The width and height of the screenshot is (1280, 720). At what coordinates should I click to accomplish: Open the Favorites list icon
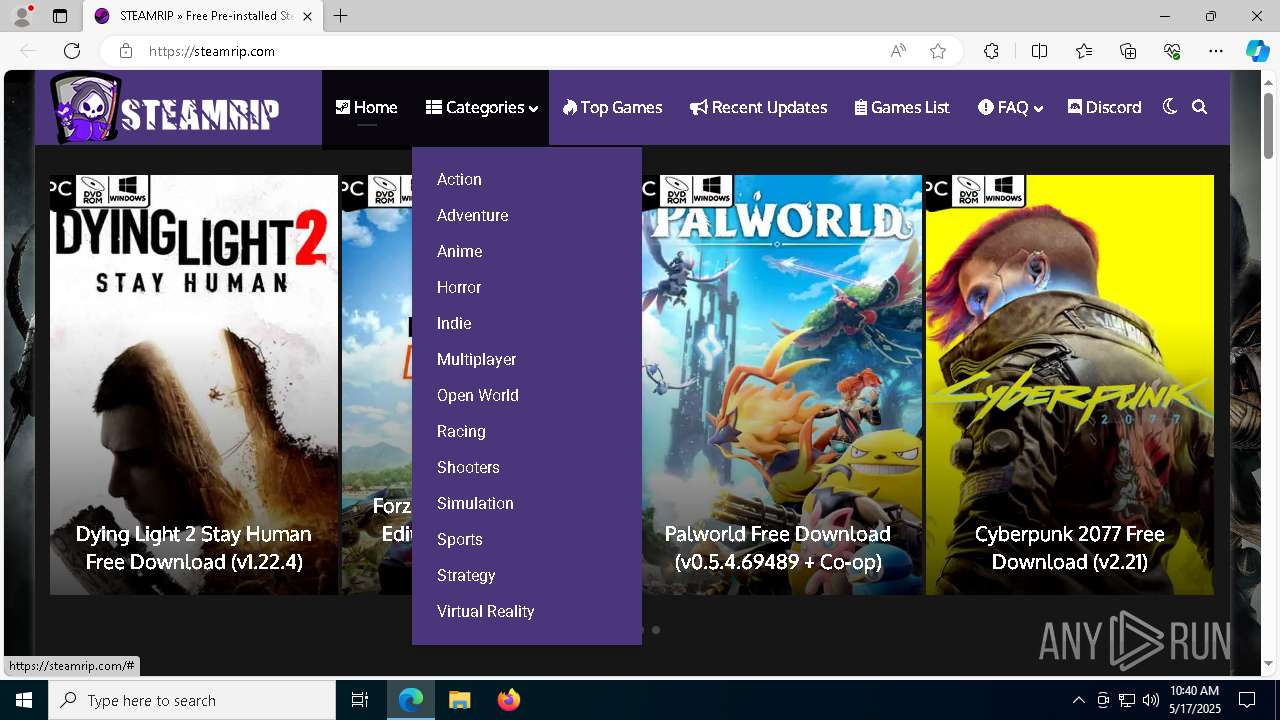(x=1084, y=51)
